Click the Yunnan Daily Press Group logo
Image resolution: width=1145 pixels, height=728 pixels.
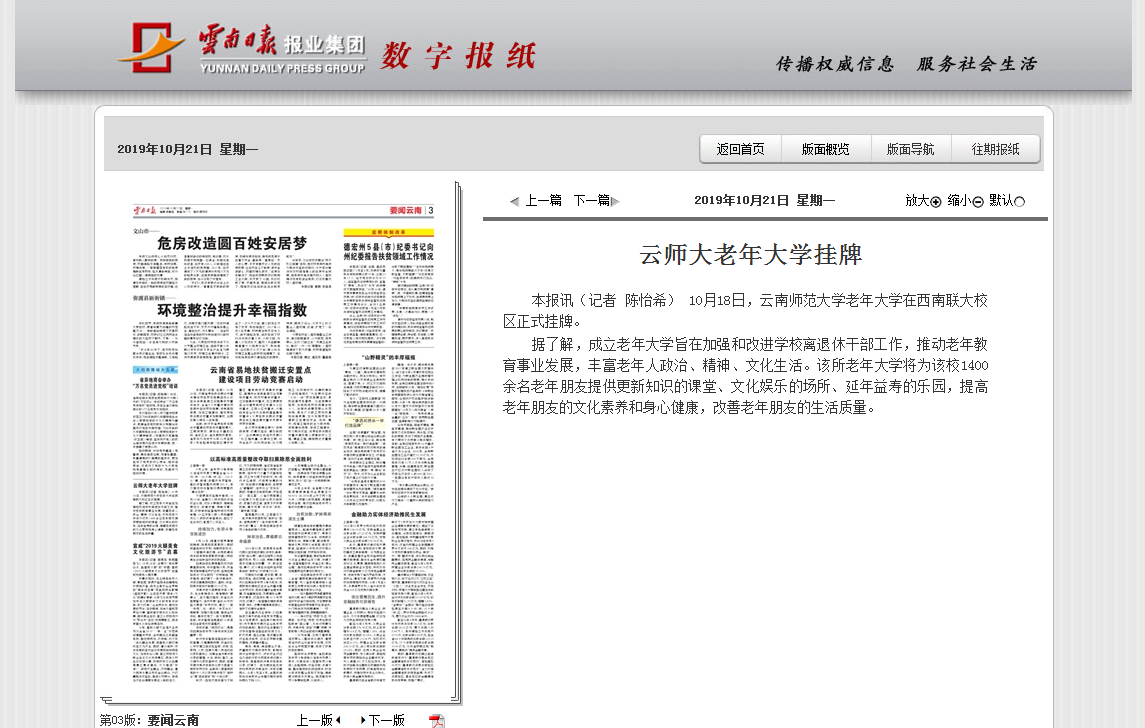(x=241, y=49)
